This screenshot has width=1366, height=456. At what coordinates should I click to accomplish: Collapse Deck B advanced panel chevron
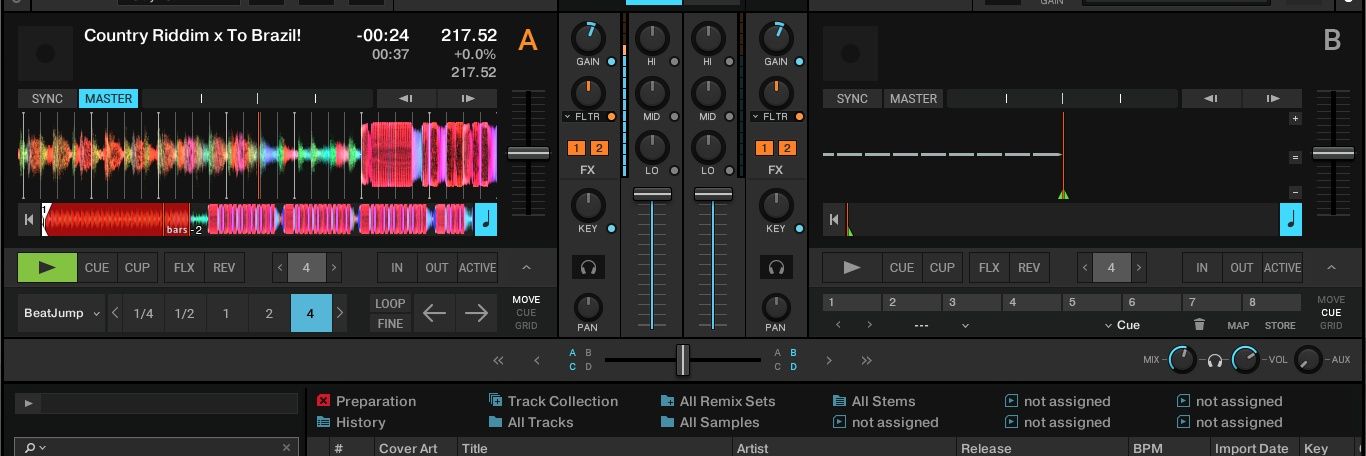tap(1331, 268)
